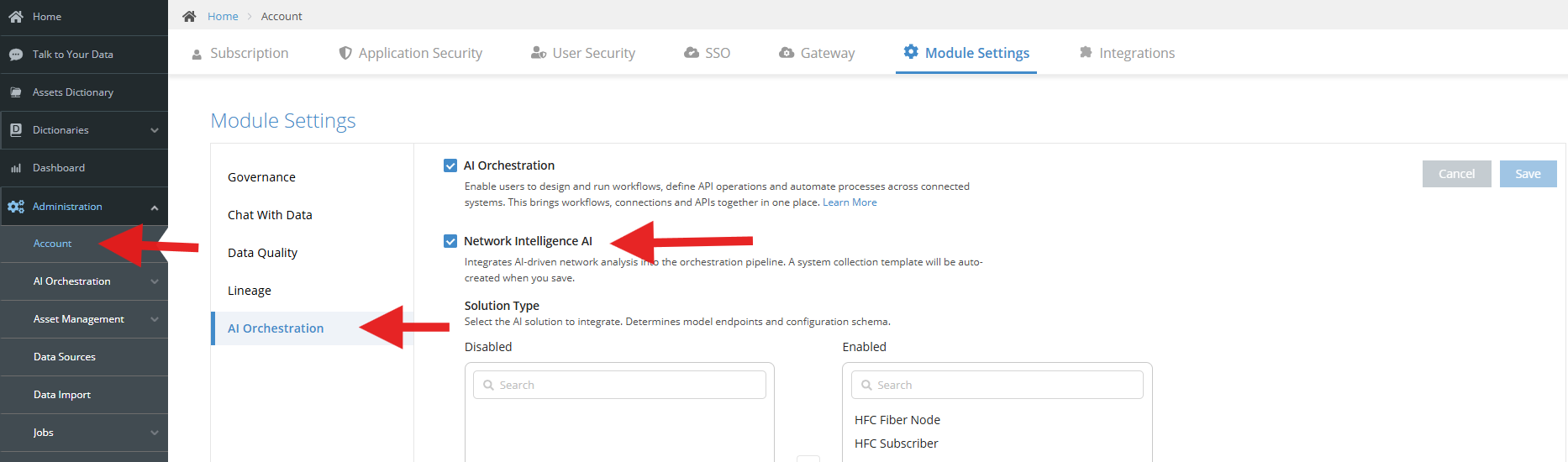Expand the Dictionaries sidebar menu
Screen dimensions: 1568x462
tap(155, 130)
